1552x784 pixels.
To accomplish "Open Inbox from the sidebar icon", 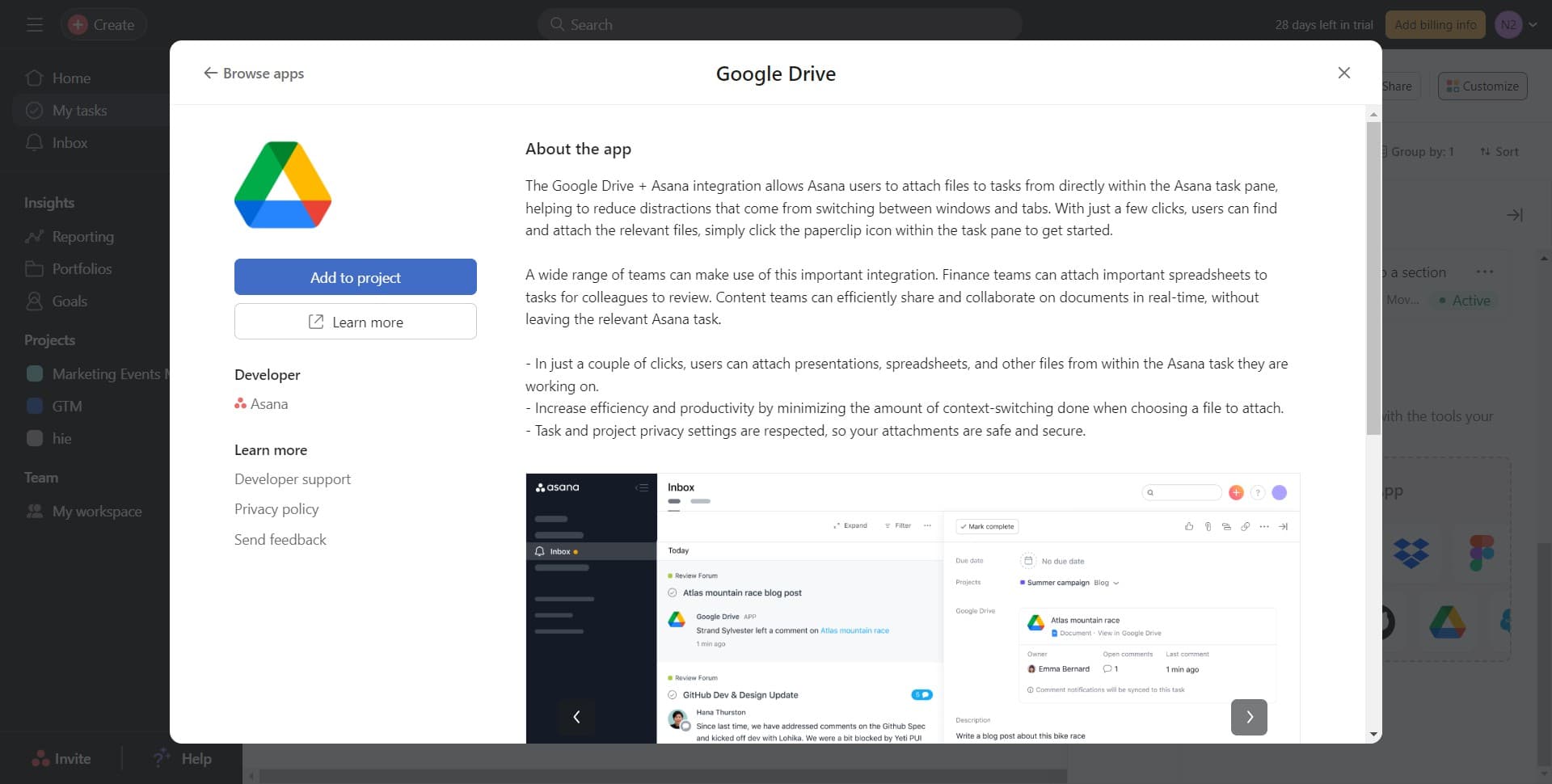I will 34,142.
